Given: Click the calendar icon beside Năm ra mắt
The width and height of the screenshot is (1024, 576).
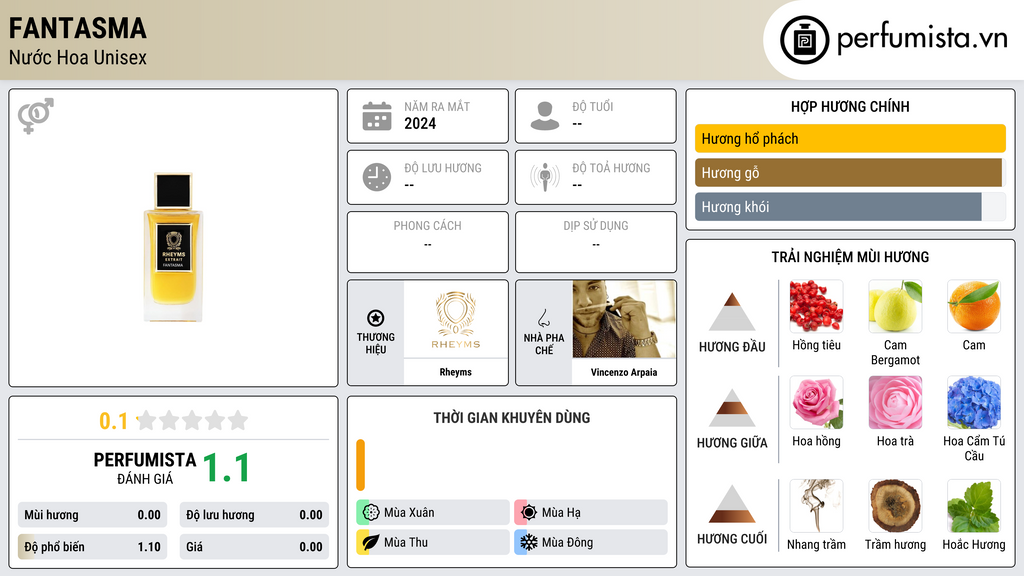Looking at the screenshot, I should (377, 116).
